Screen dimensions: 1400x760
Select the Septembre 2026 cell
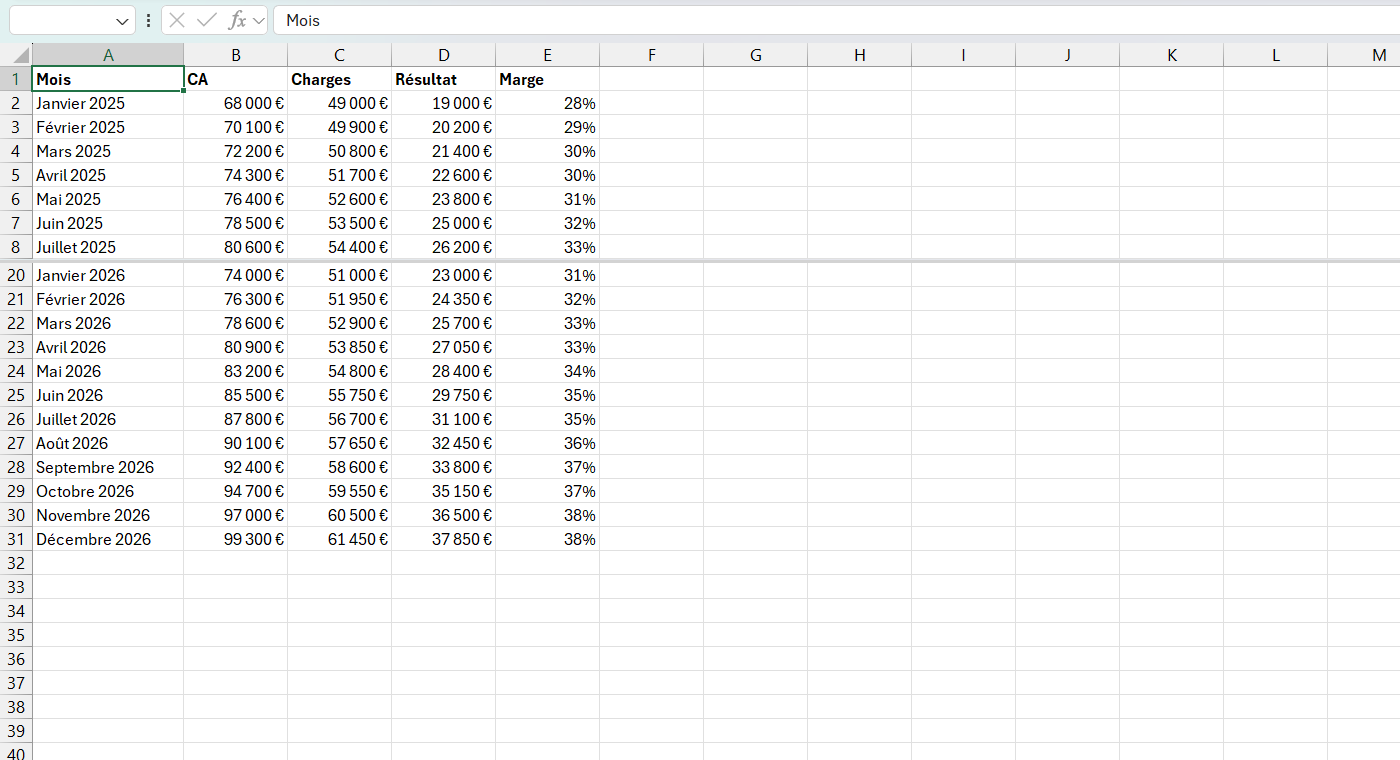[108, 467]
